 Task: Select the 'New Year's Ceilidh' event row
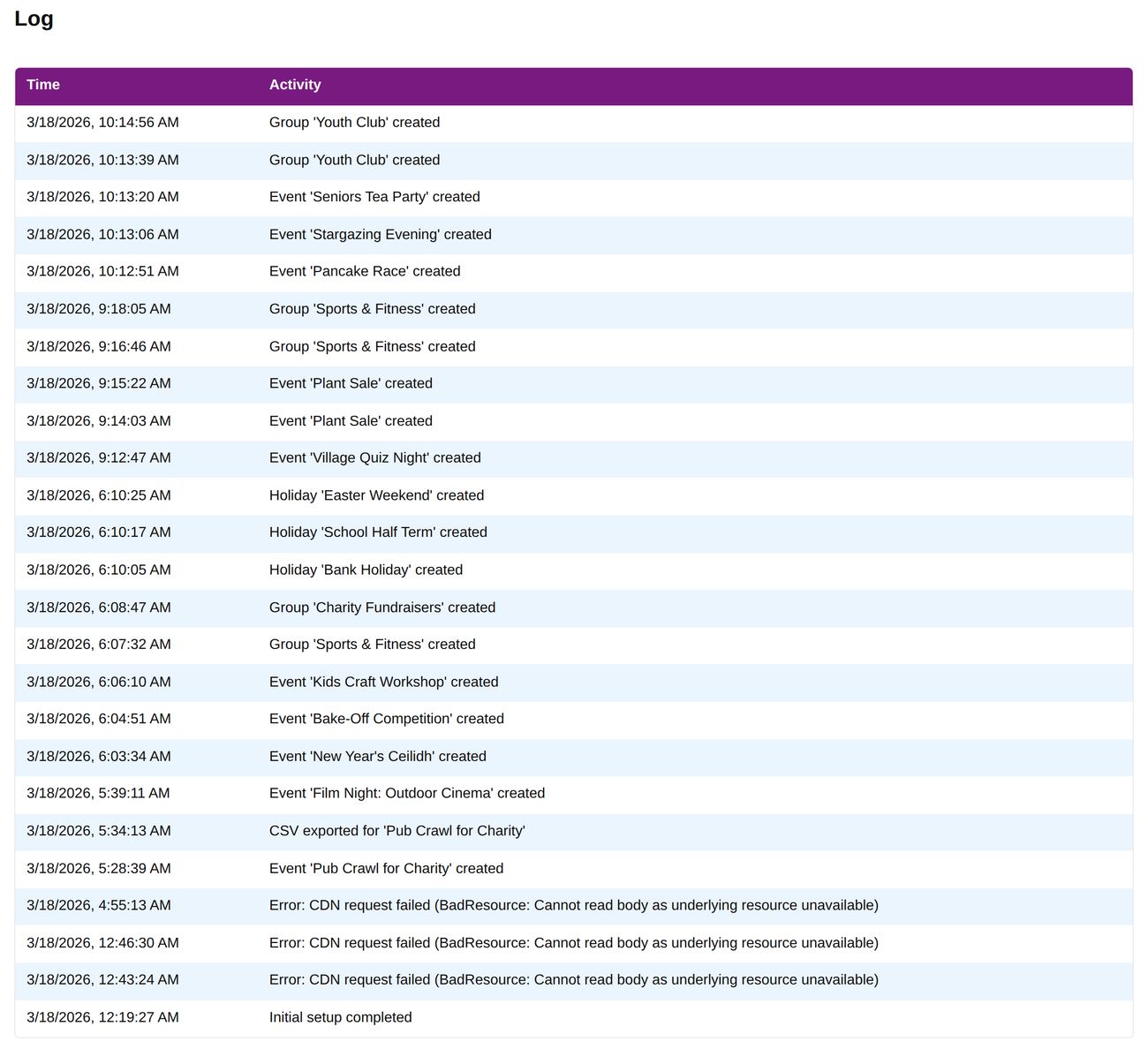tap(378, 756)
